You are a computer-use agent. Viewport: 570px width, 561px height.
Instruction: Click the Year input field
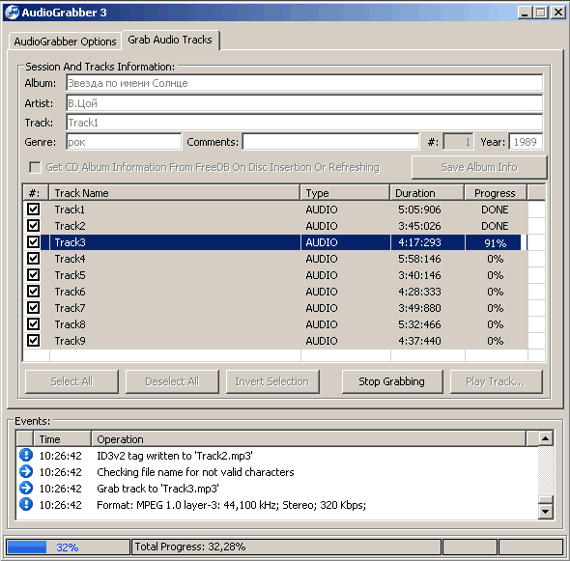526,142
